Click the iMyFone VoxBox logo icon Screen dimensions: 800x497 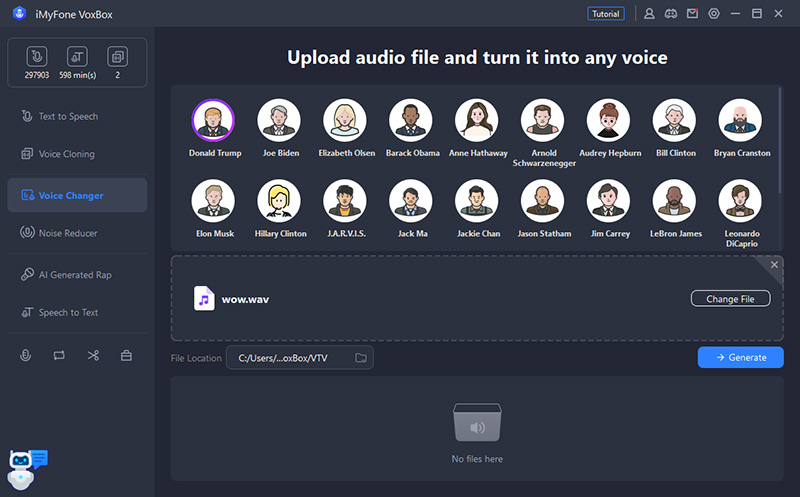point(19,14)
